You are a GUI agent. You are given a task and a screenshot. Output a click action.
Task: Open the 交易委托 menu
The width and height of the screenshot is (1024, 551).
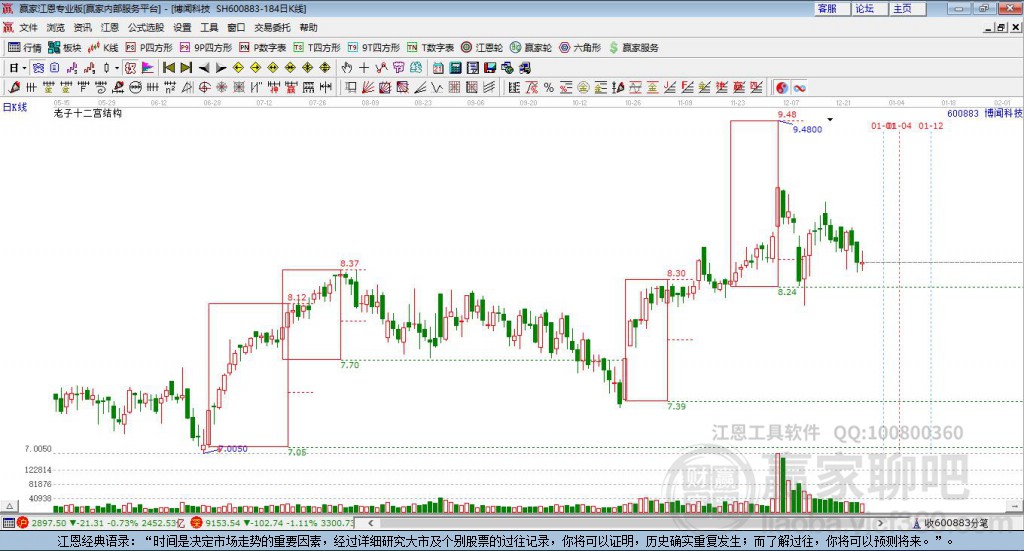(x=272, y=27)
